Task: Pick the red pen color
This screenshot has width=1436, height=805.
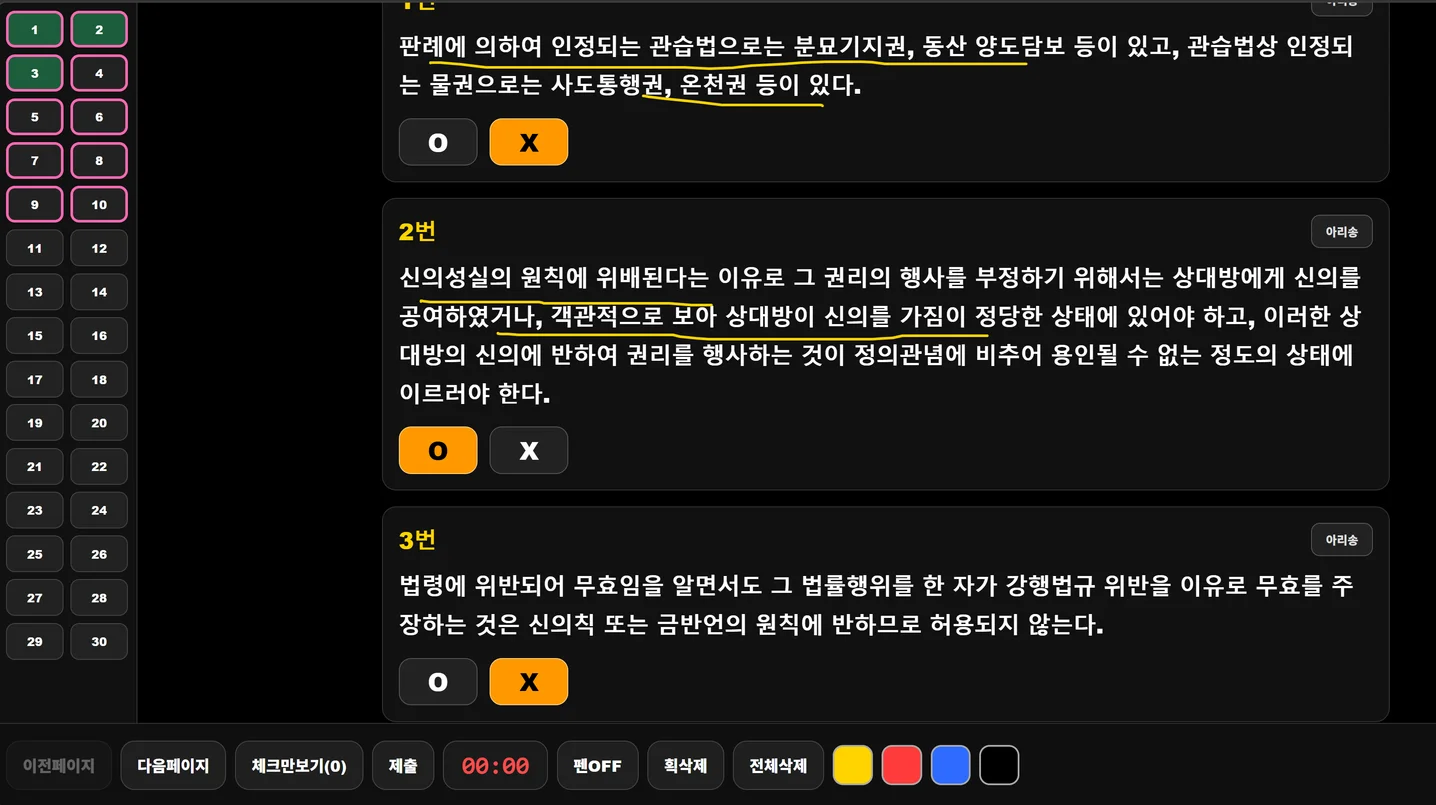Action: (902, 766)
